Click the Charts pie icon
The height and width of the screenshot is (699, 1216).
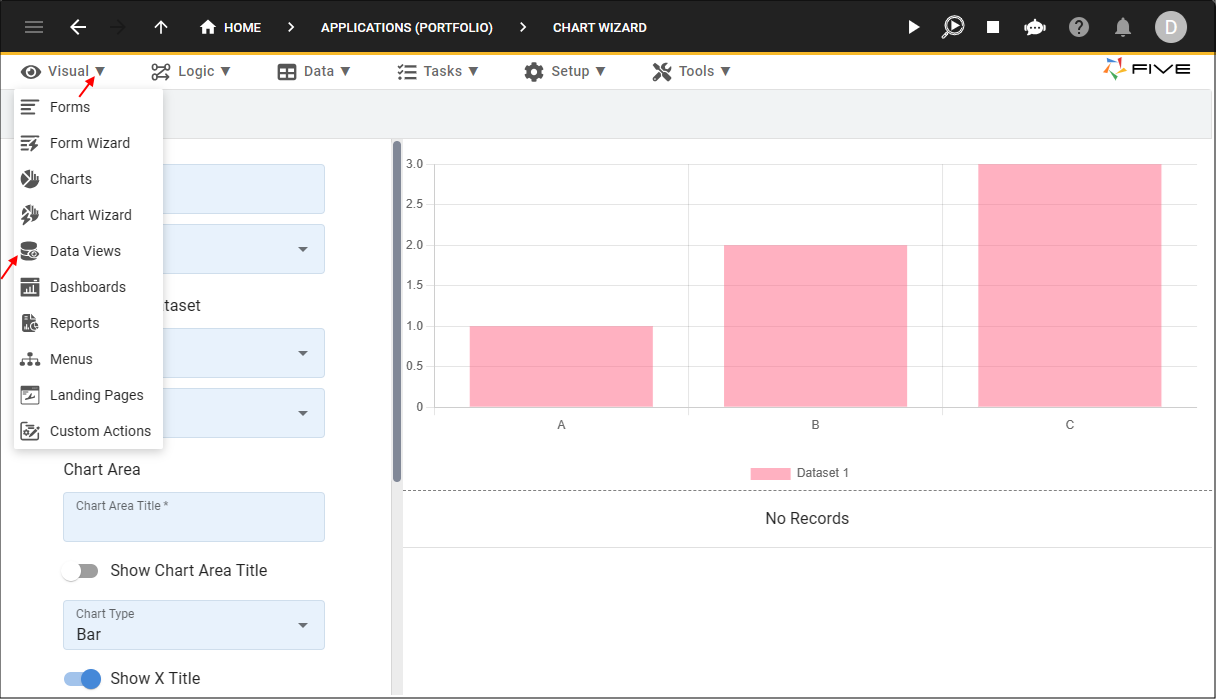tap(30, 179)
